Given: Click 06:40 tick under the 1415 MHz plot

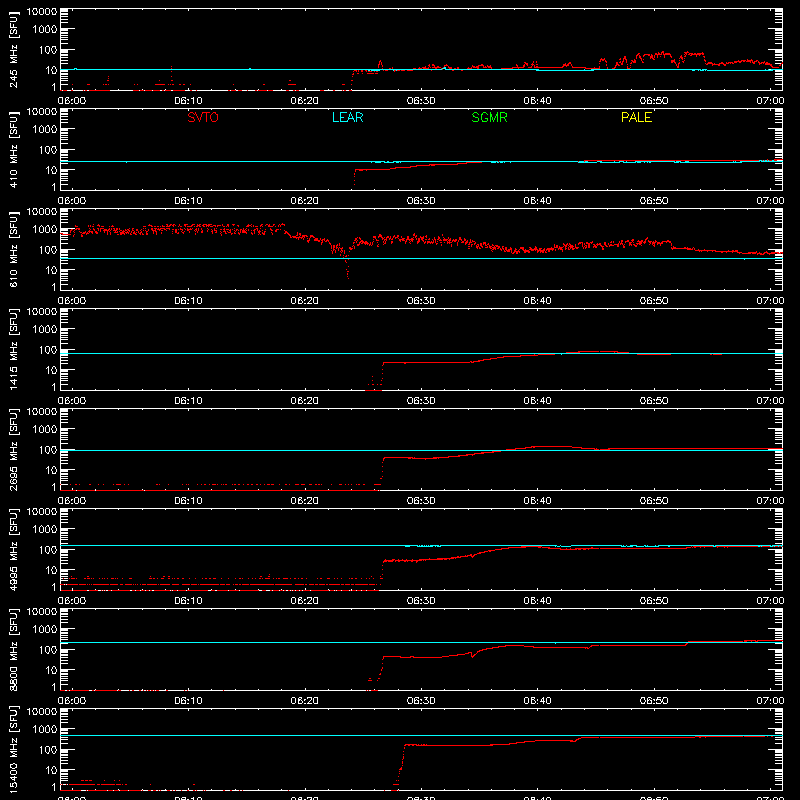Looking at the screenshot, I should [537, 401].
